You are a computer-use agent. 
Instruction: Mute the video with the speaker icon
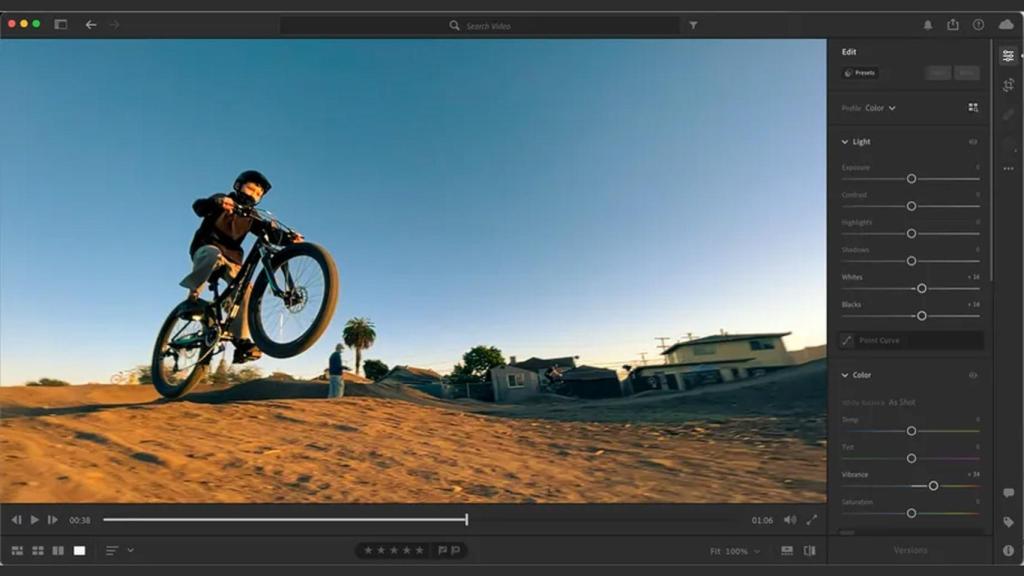[789, 520]
